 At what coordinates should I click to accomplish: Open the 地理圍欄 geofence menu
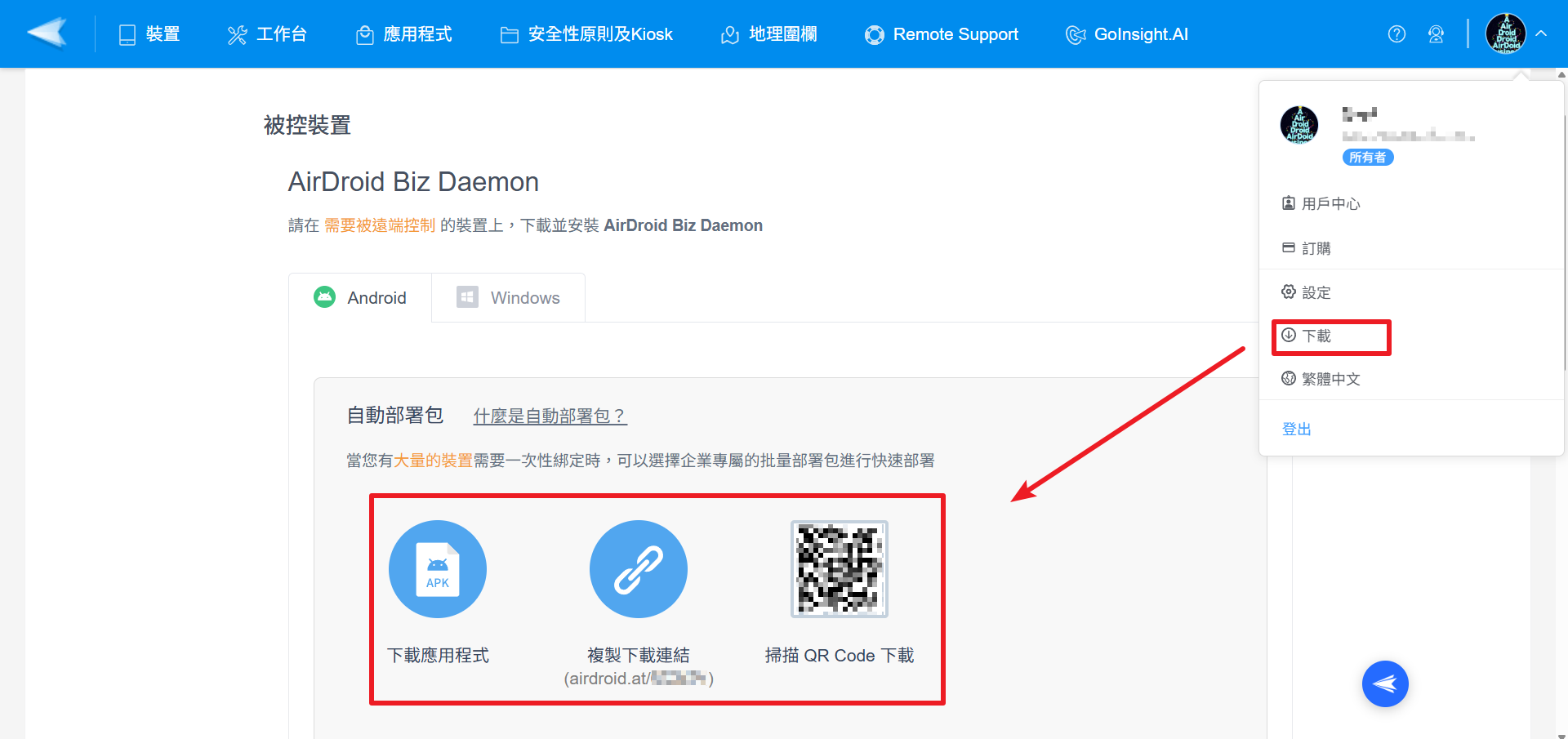click(x=769, y=34)
